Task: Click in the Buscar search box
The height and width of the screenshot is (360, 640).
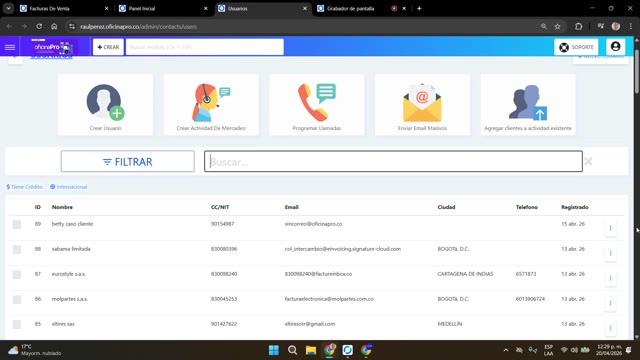Action: point(393,161)
